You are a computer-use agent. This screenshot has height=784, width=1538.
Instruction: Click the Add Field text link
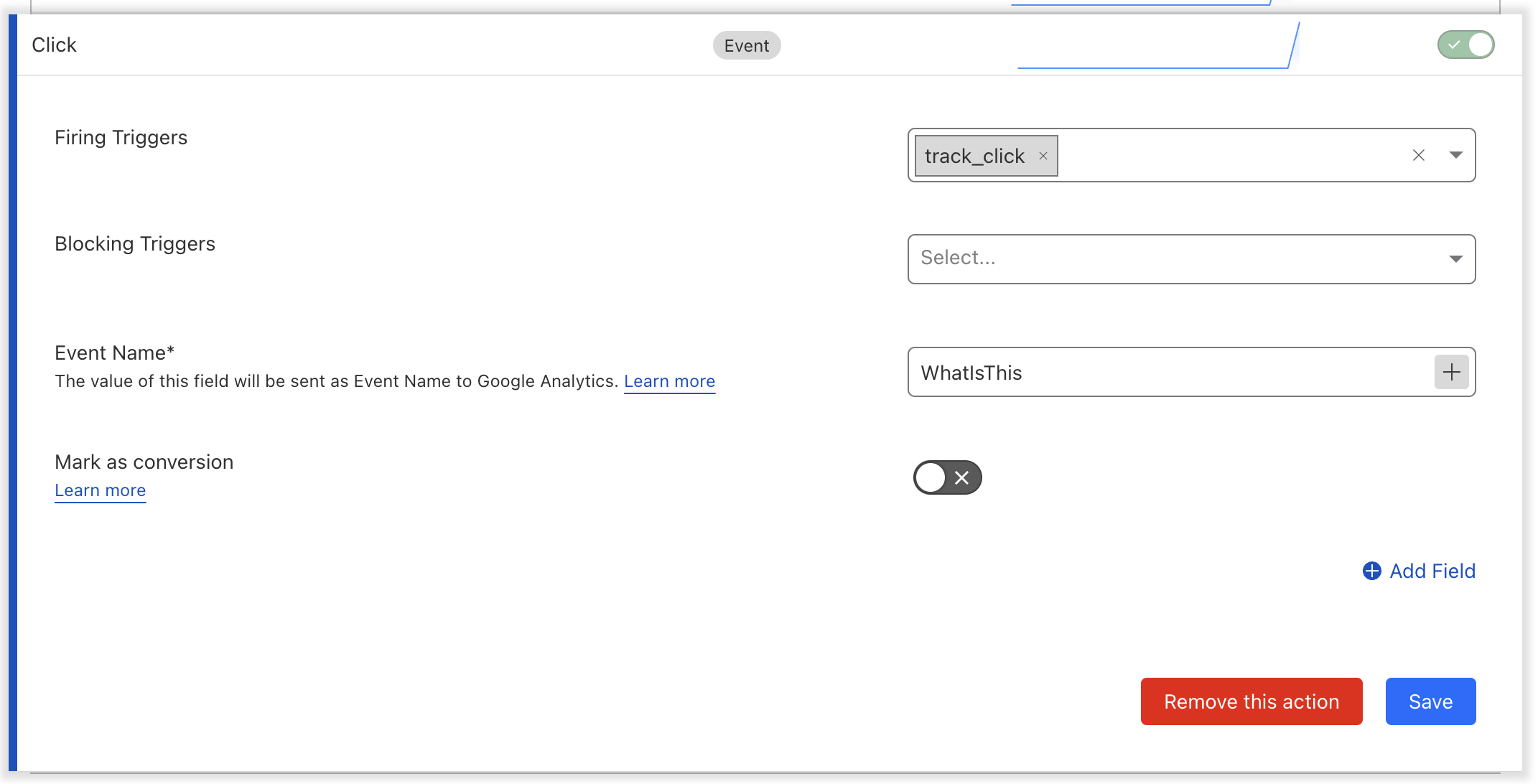pyautogui.click(x=1432, y=571)
